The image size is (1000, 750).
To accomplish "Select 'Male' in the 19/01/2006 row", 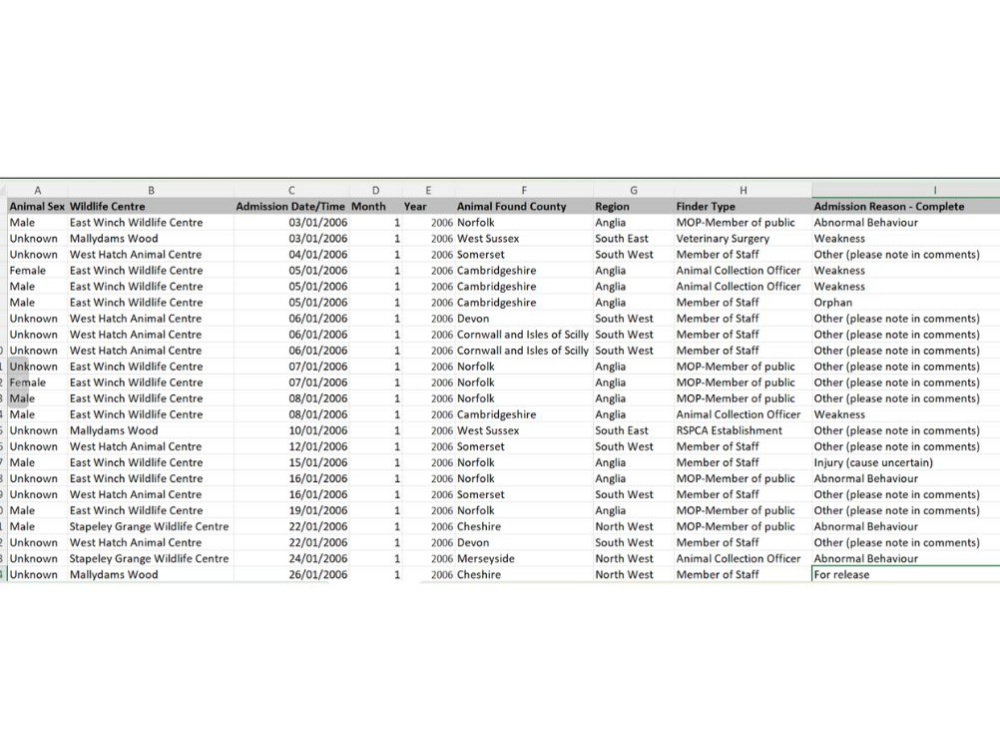I will point(37,510).
